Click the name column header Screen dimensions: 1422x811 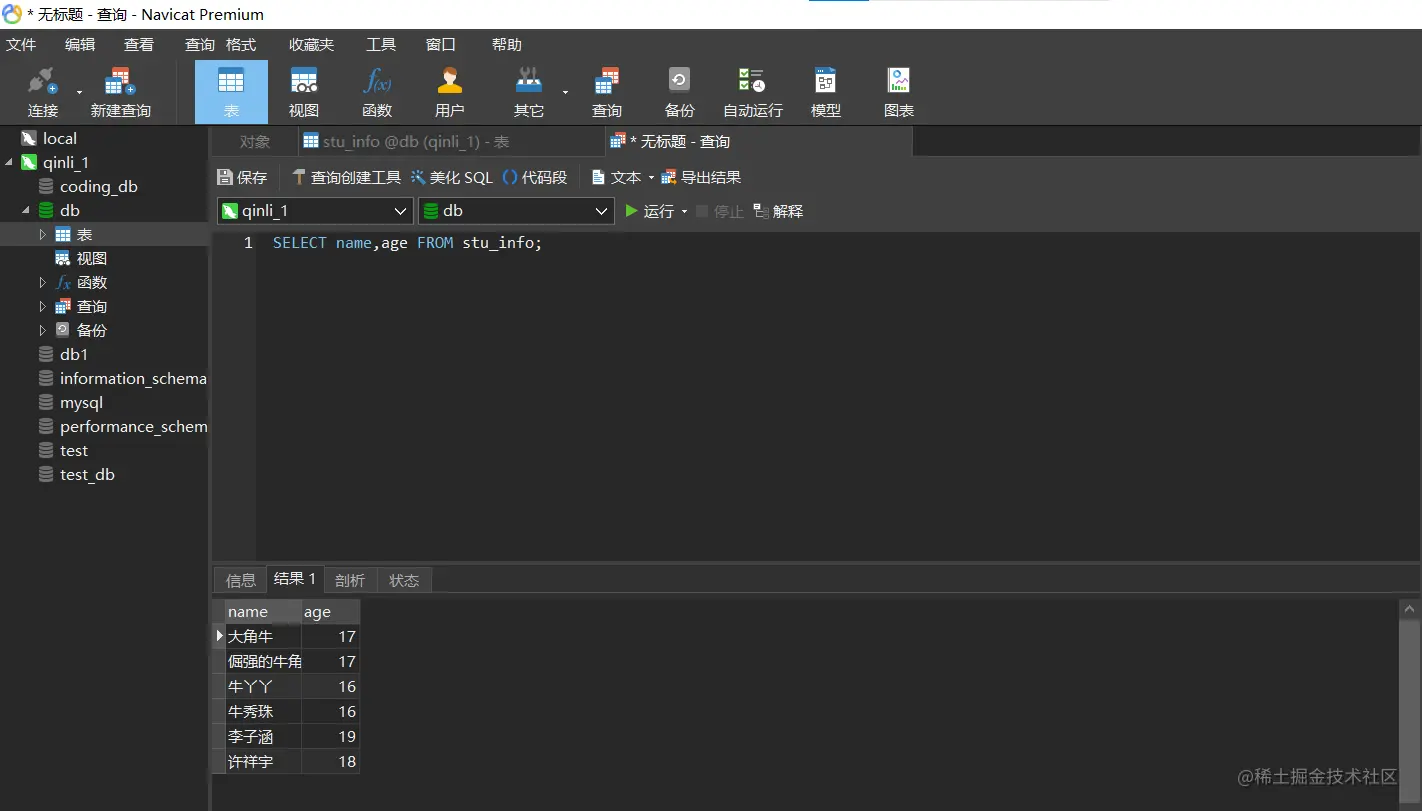[263, 612]
